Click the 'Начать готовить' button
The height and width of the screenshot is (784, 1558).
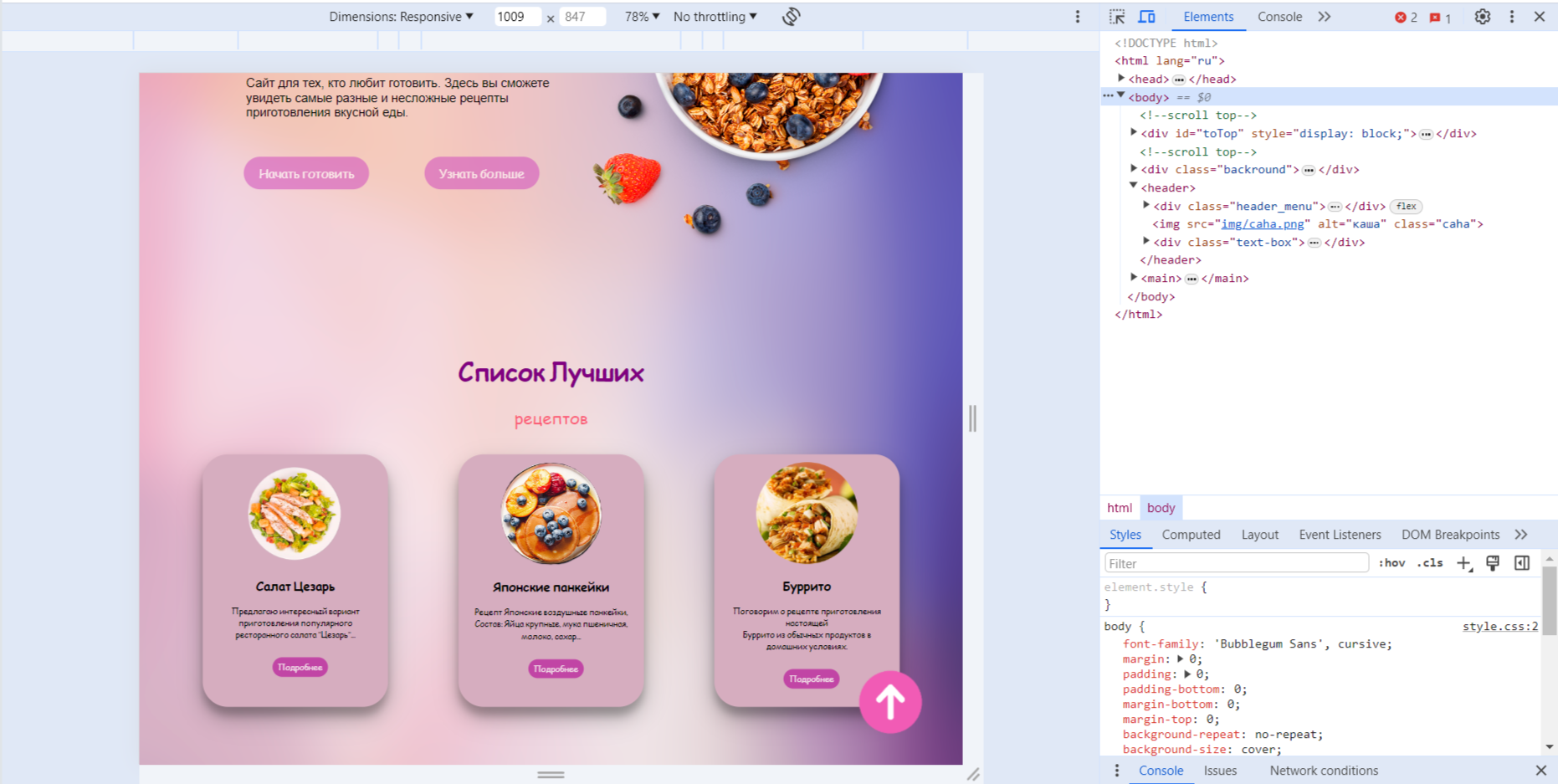[x=306, y=173]
